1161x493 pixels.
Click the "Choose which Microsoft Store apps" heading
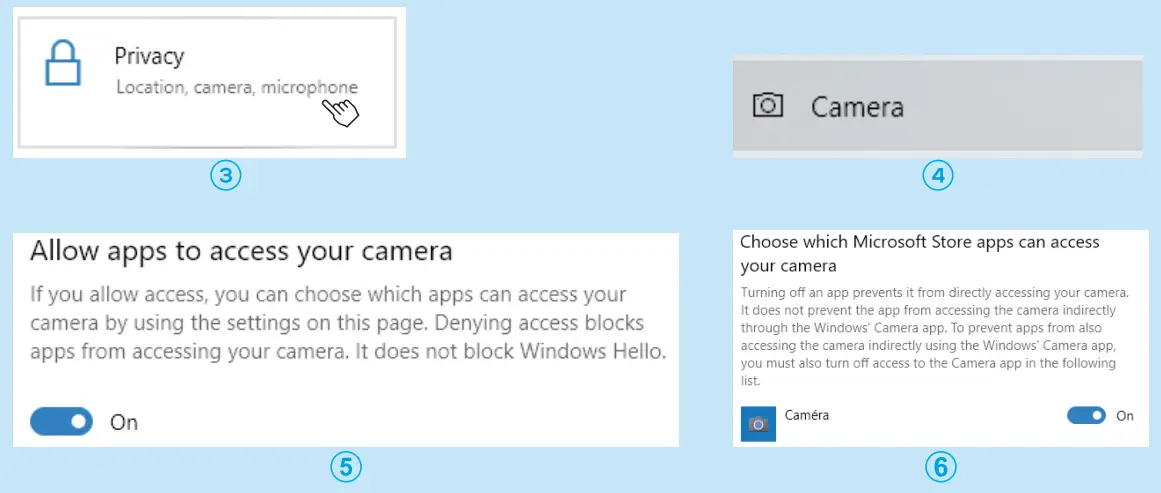click(x=919, y=254)
